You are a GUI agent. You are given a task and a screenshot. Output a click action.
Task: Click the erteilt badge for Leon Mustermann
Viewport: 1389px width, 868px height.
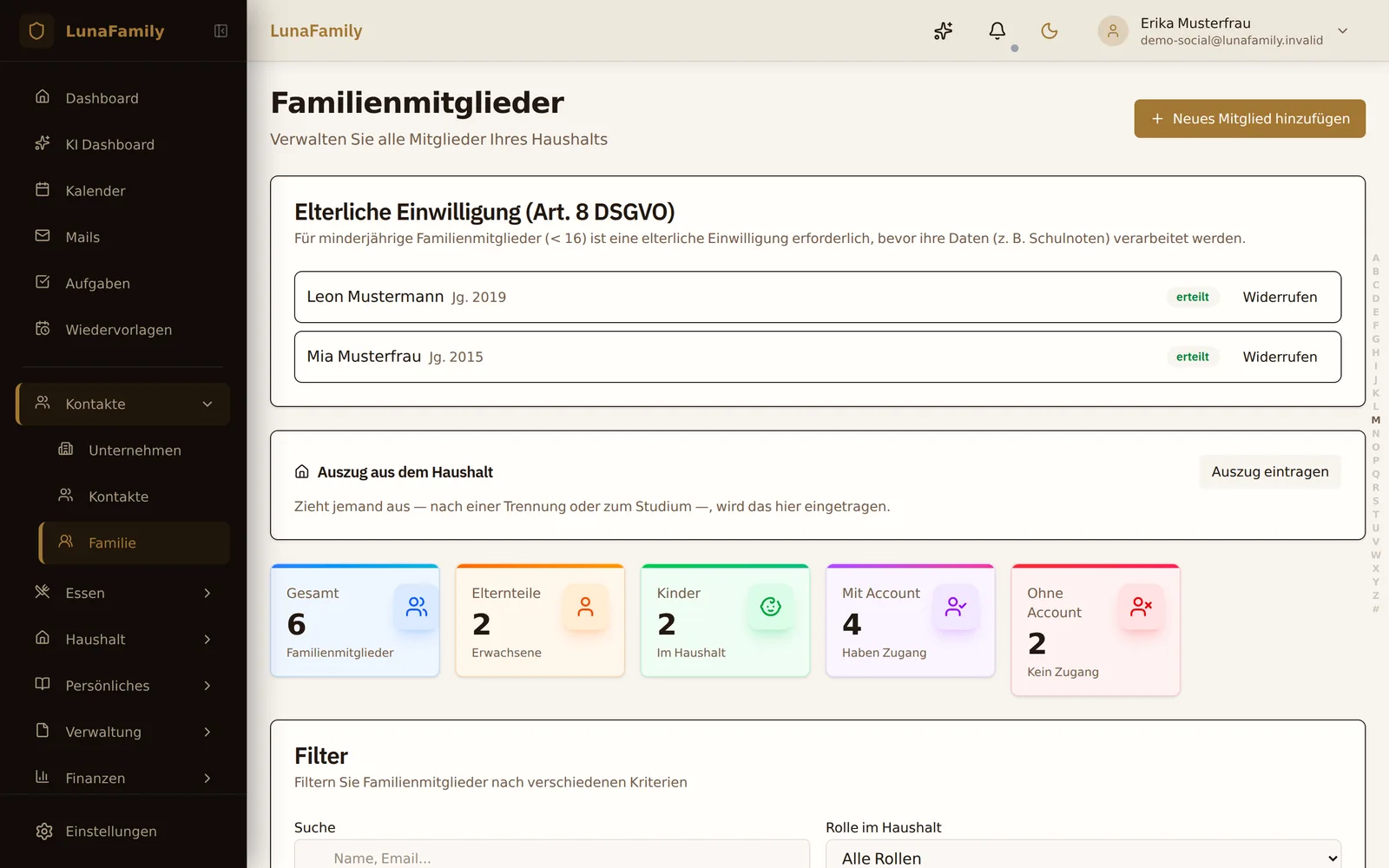click(1192, 297)
